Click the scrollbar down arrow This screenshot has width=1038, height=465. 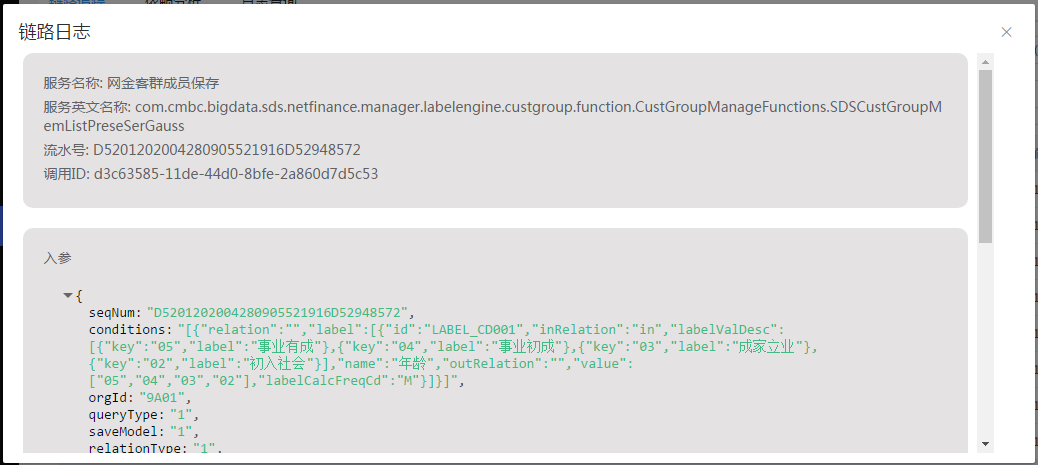coord(985,443)
